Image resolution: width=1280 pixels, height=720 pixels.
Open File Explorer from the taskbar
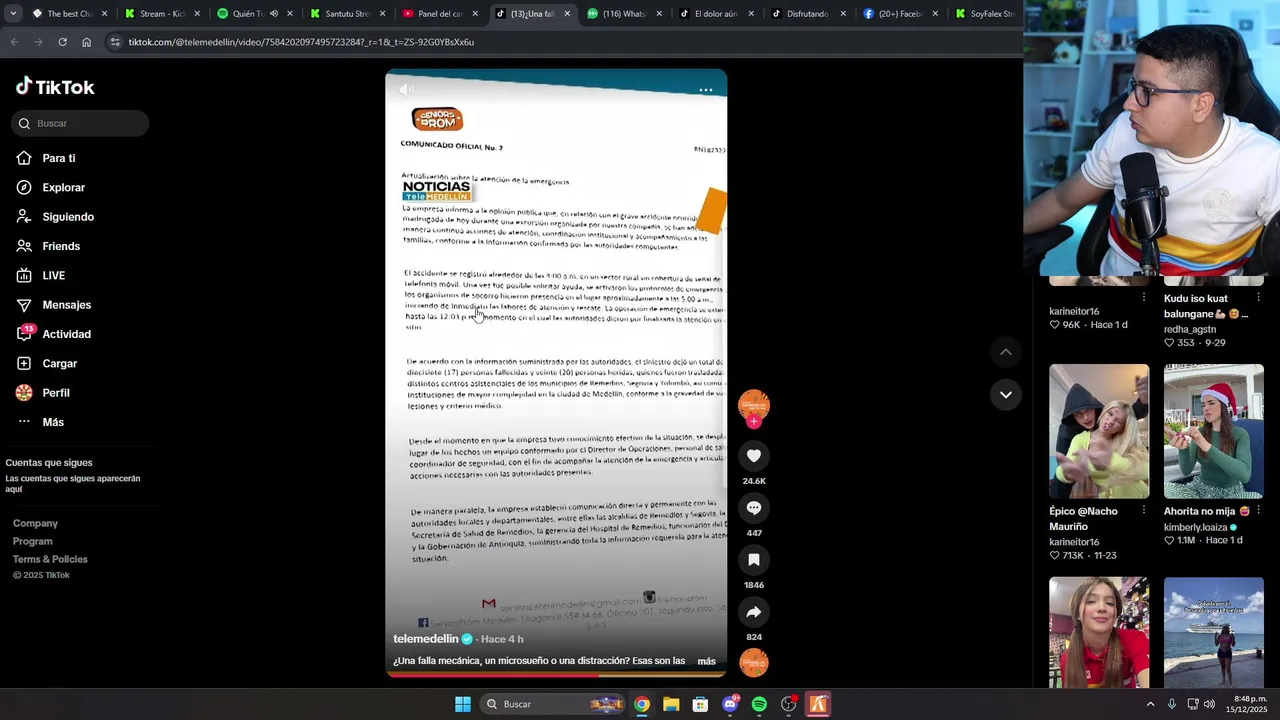(x=671, y=704)
